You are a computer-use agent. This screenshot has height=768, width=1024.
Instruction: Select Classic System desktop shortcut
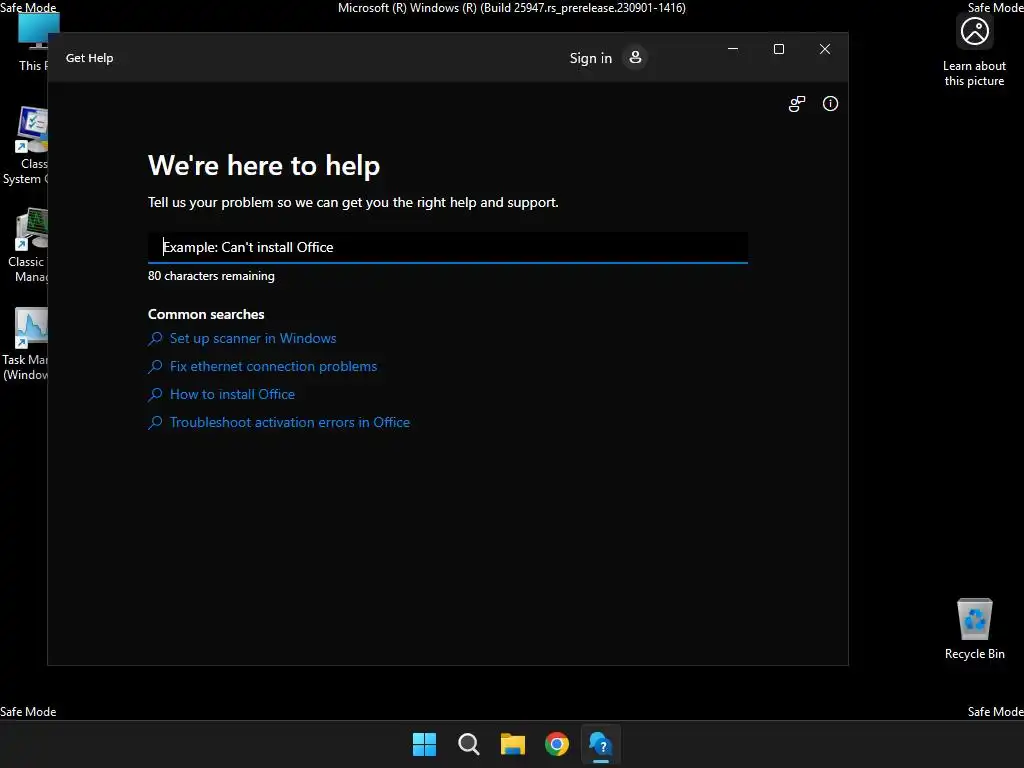click(26, 146)
